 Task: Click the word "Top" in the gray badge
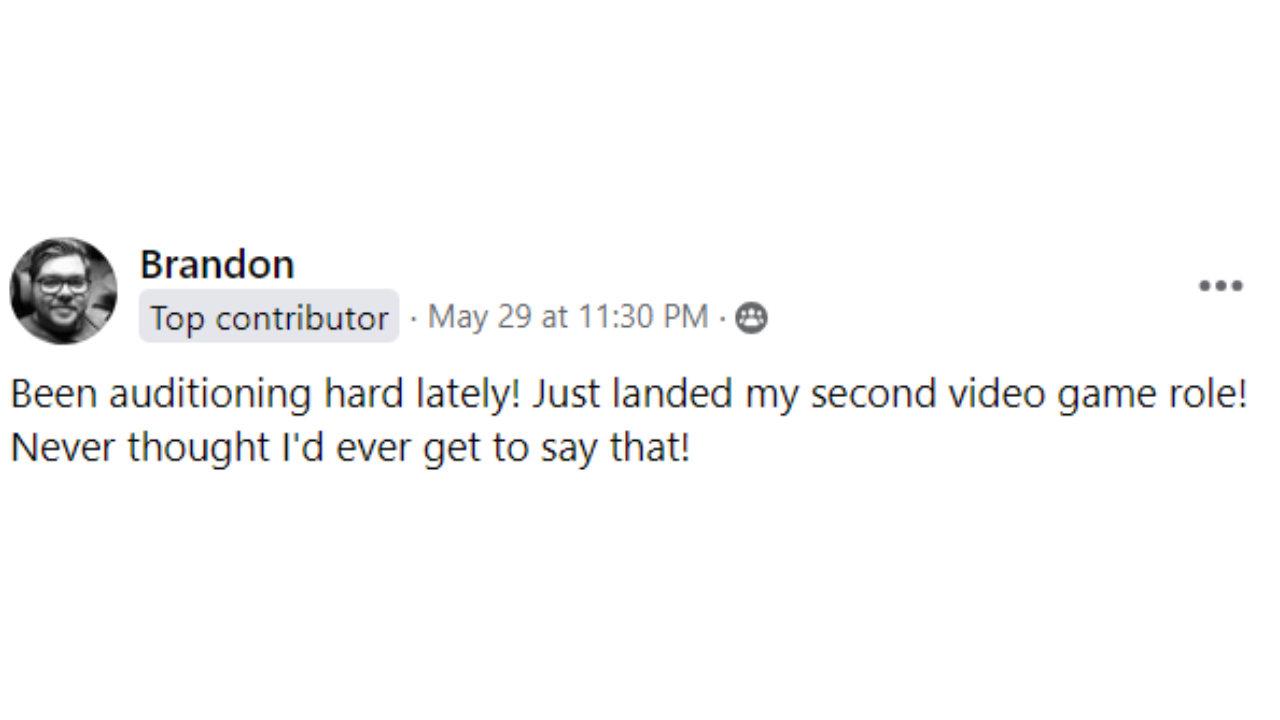click(179, 319)
